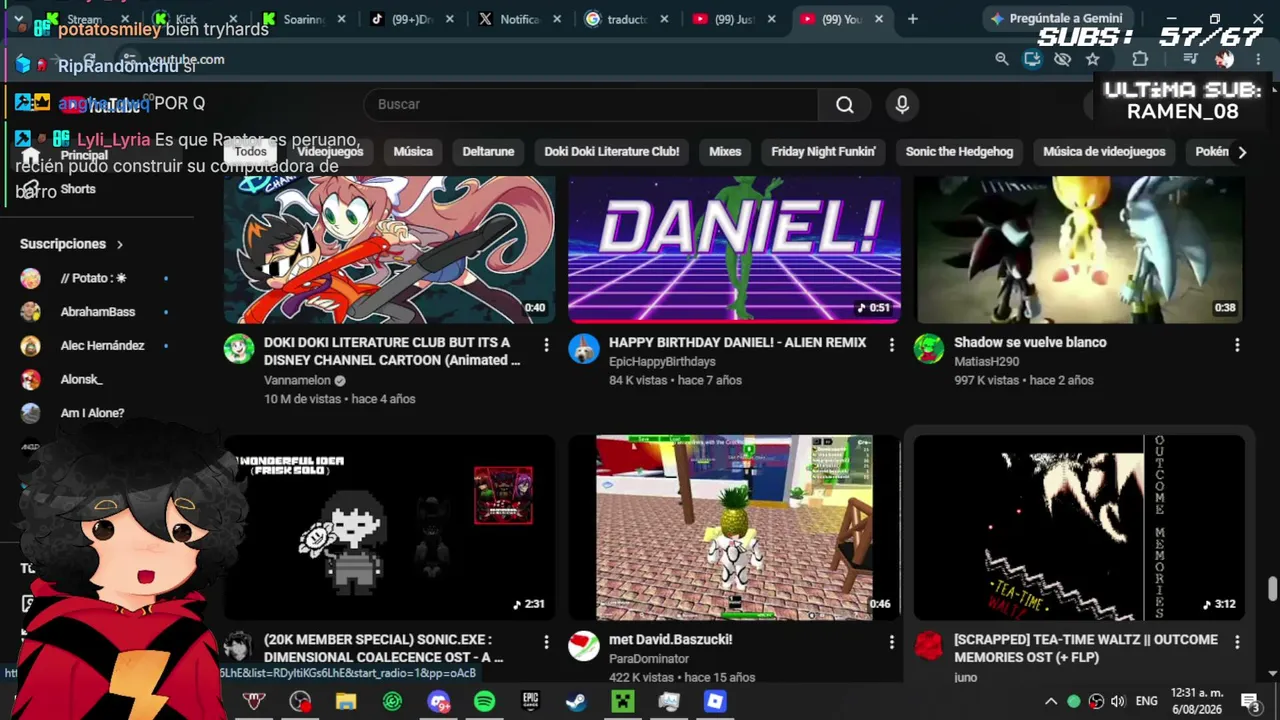1280x720 pixels.
Task: Open Roblox from the taskbar
Action: (x=715, y=702)
